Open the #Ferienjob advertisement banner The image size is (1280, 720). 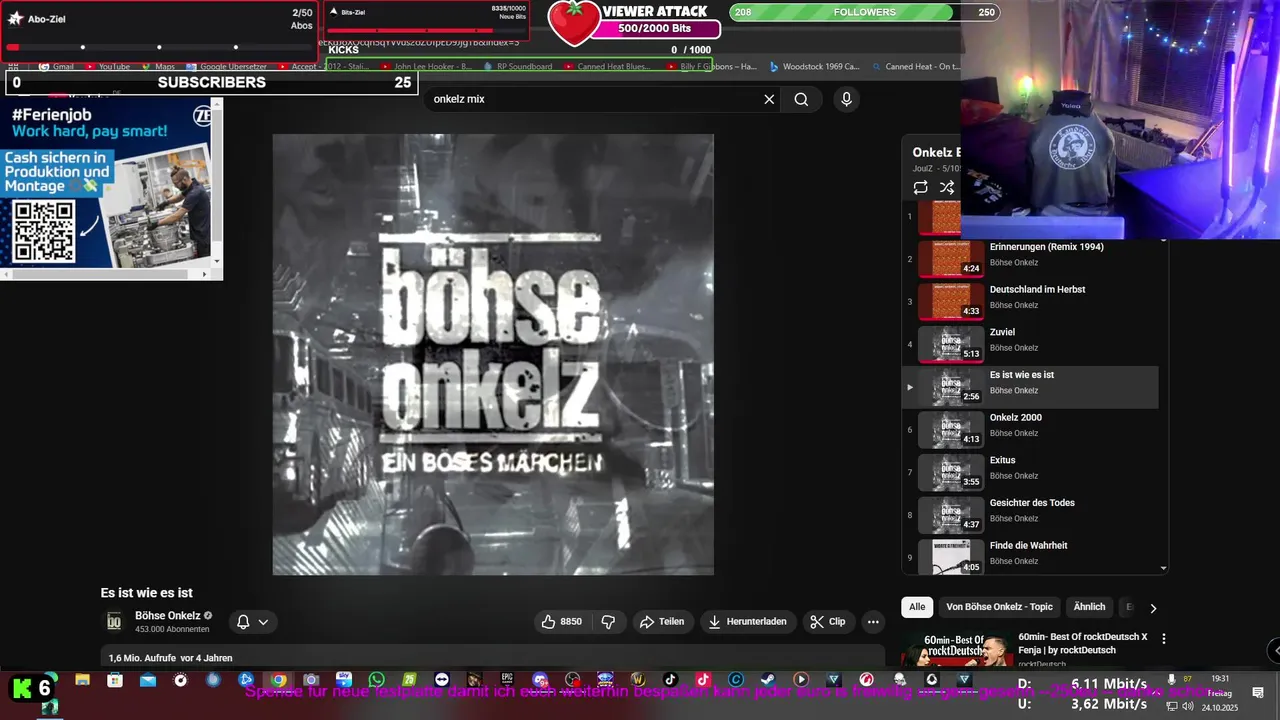coord(107,182)
